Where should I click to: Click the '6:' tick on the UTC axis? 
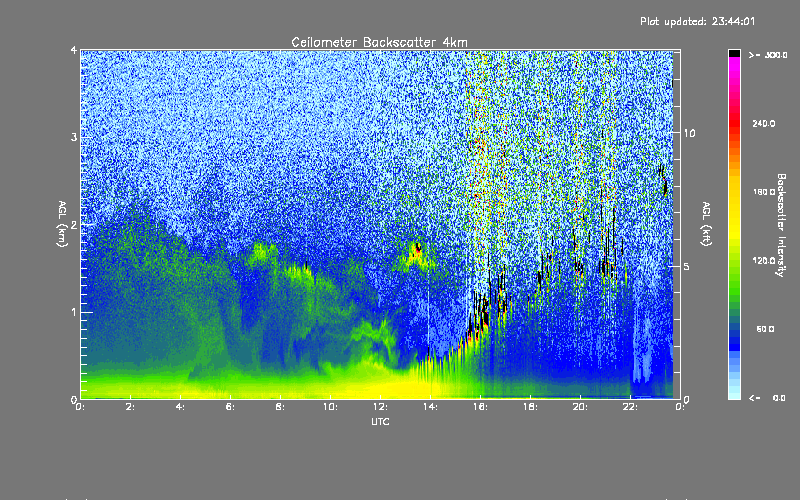tap(230, 407)
